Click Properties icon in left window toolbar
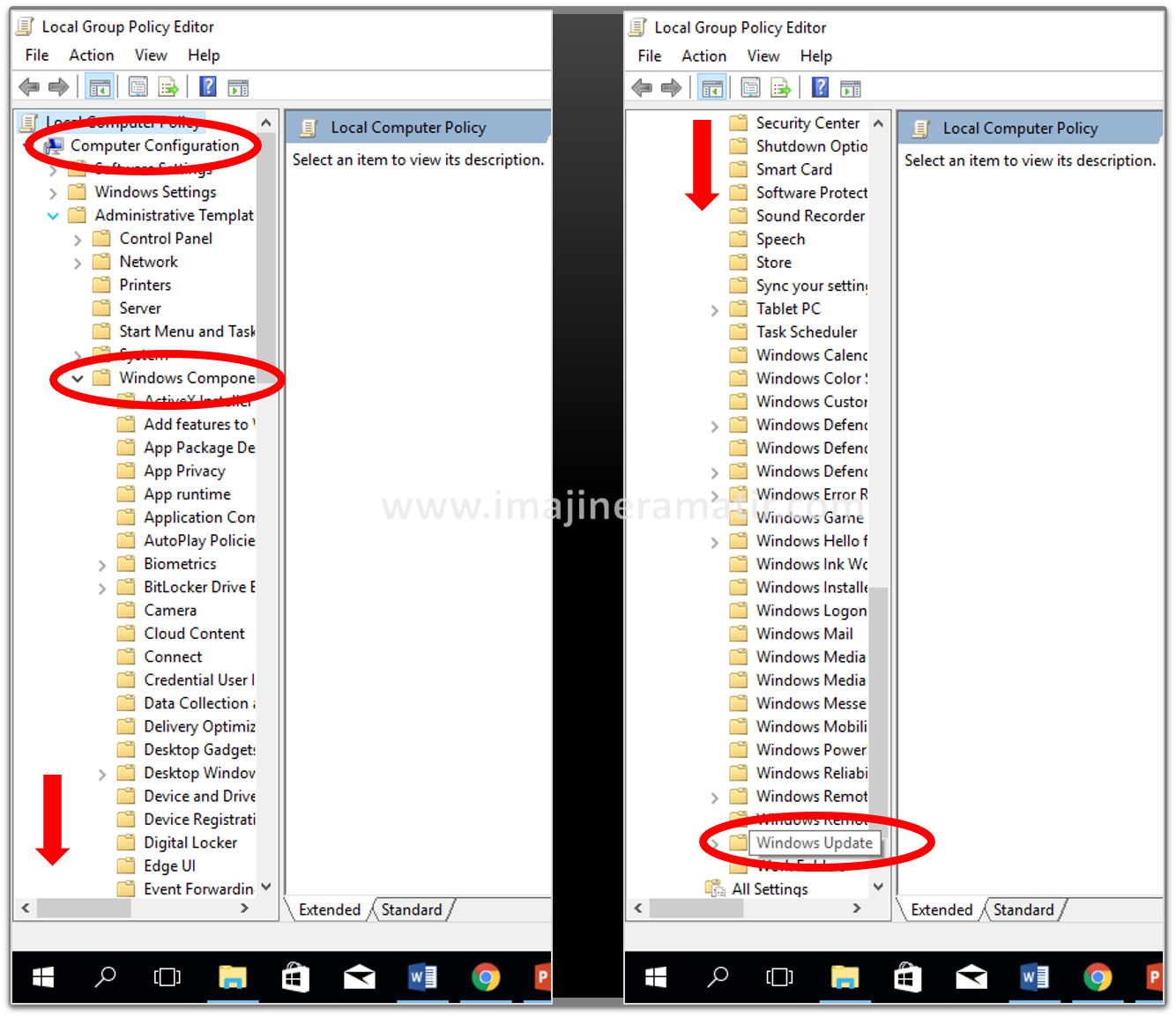Viewport: 1176px width, 1017px height. click(138, 87)
